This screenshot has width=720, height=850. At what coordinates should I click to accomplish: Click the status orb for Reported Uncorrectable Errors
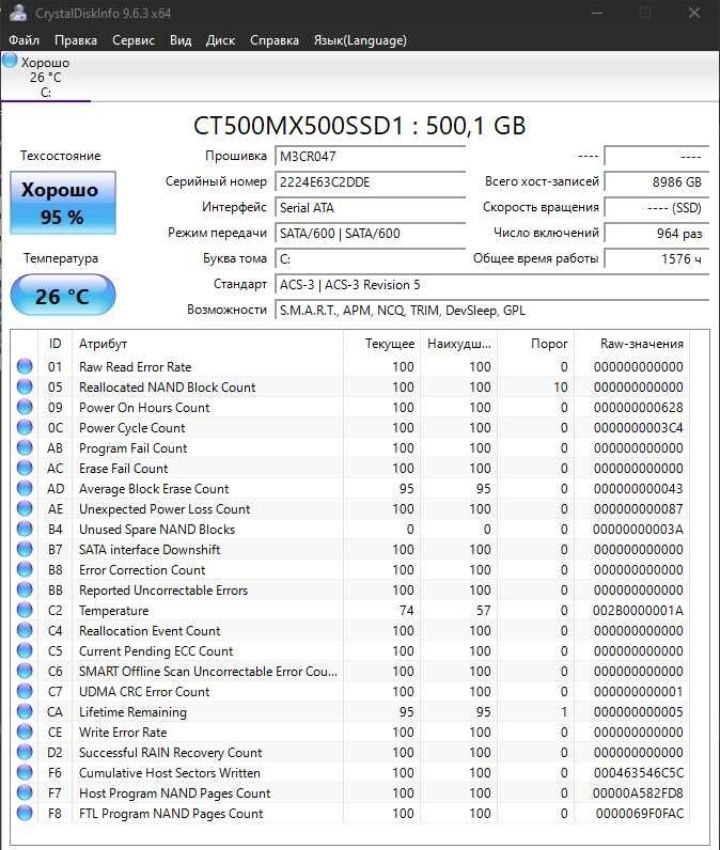point(24,590)
